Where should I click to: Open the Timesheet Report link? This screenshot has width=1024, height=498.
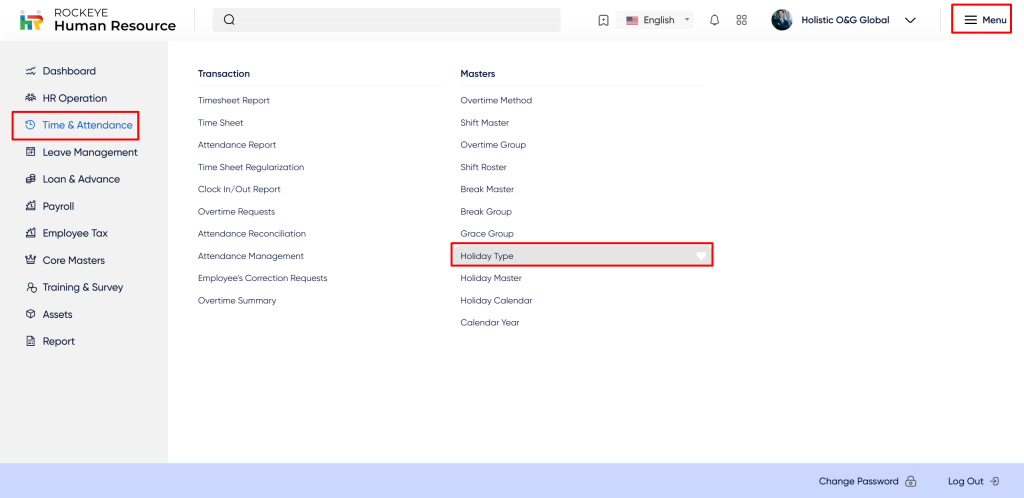[234, 100]
